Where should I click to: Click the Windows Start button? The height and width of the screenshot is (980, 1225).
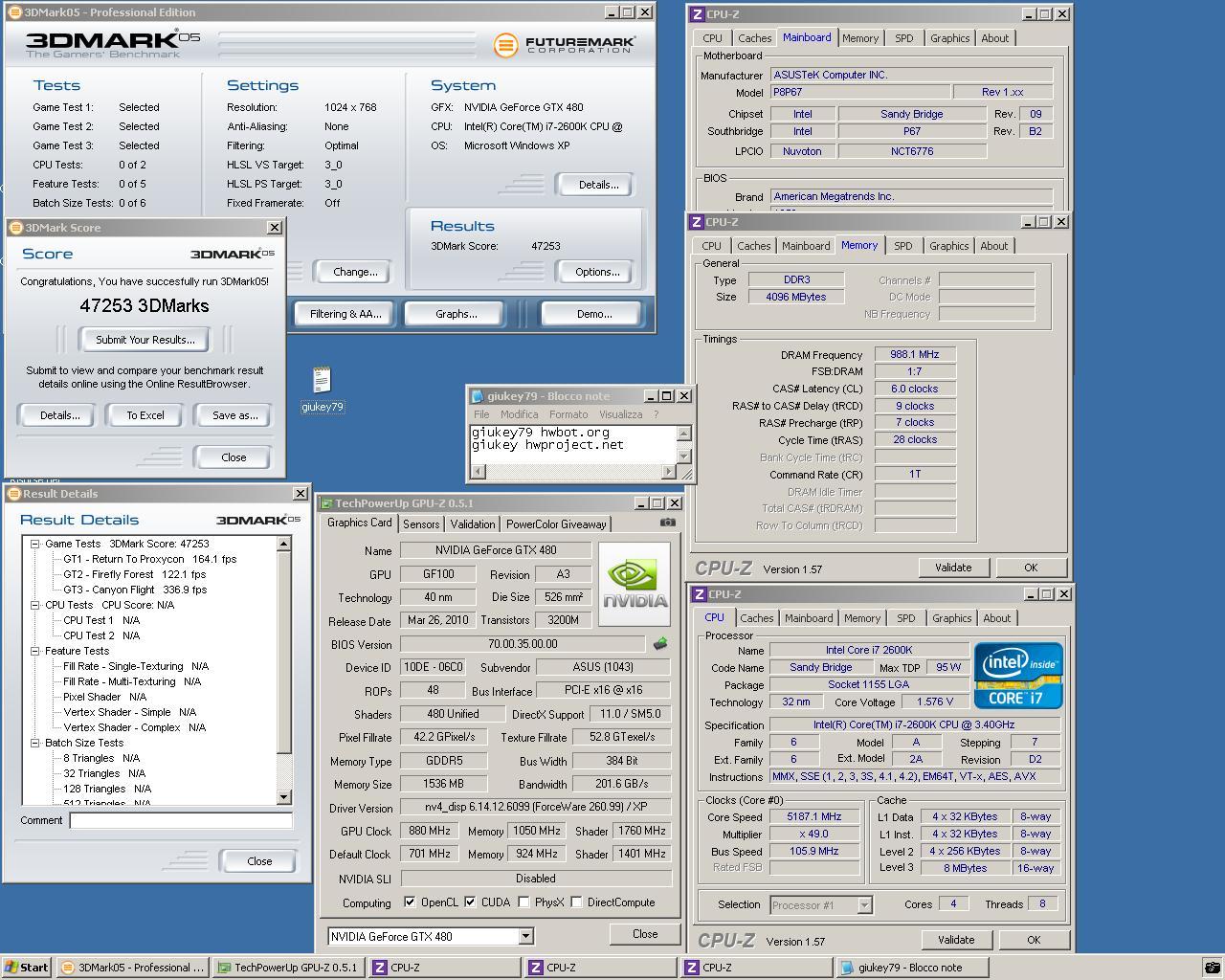click(x=26, y=968)
